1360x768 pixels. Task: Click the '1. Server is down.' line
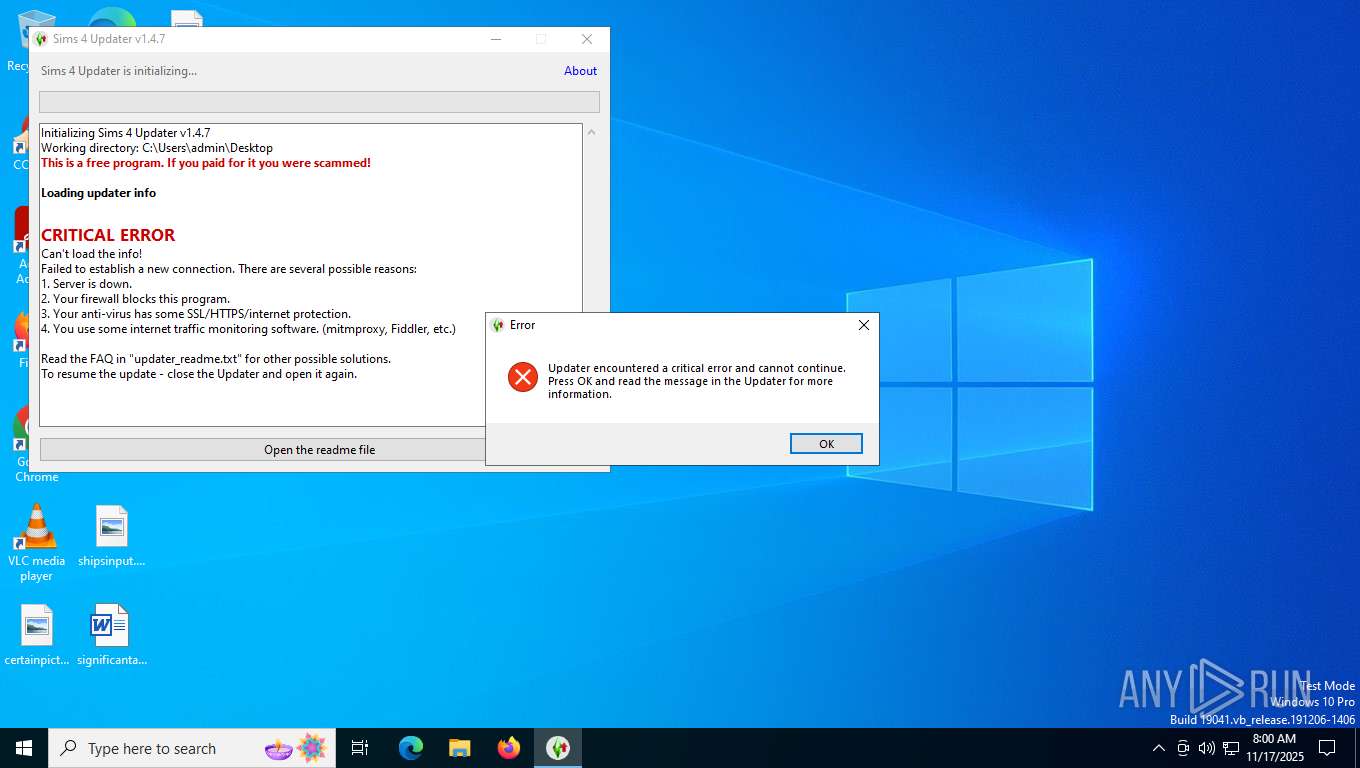(87, 284)
